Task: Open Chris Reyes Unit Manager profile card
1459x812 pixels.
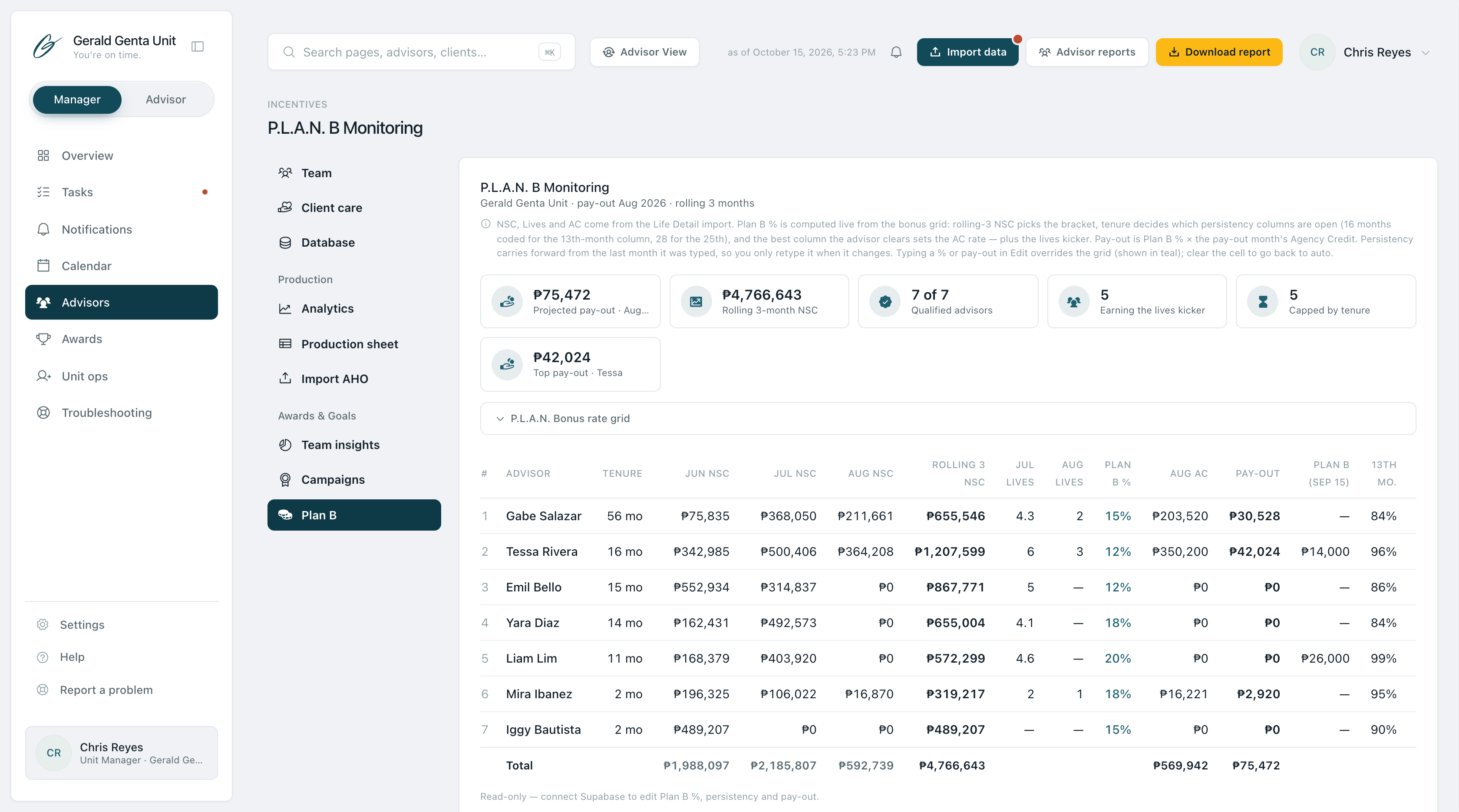Action: point(121,753)
